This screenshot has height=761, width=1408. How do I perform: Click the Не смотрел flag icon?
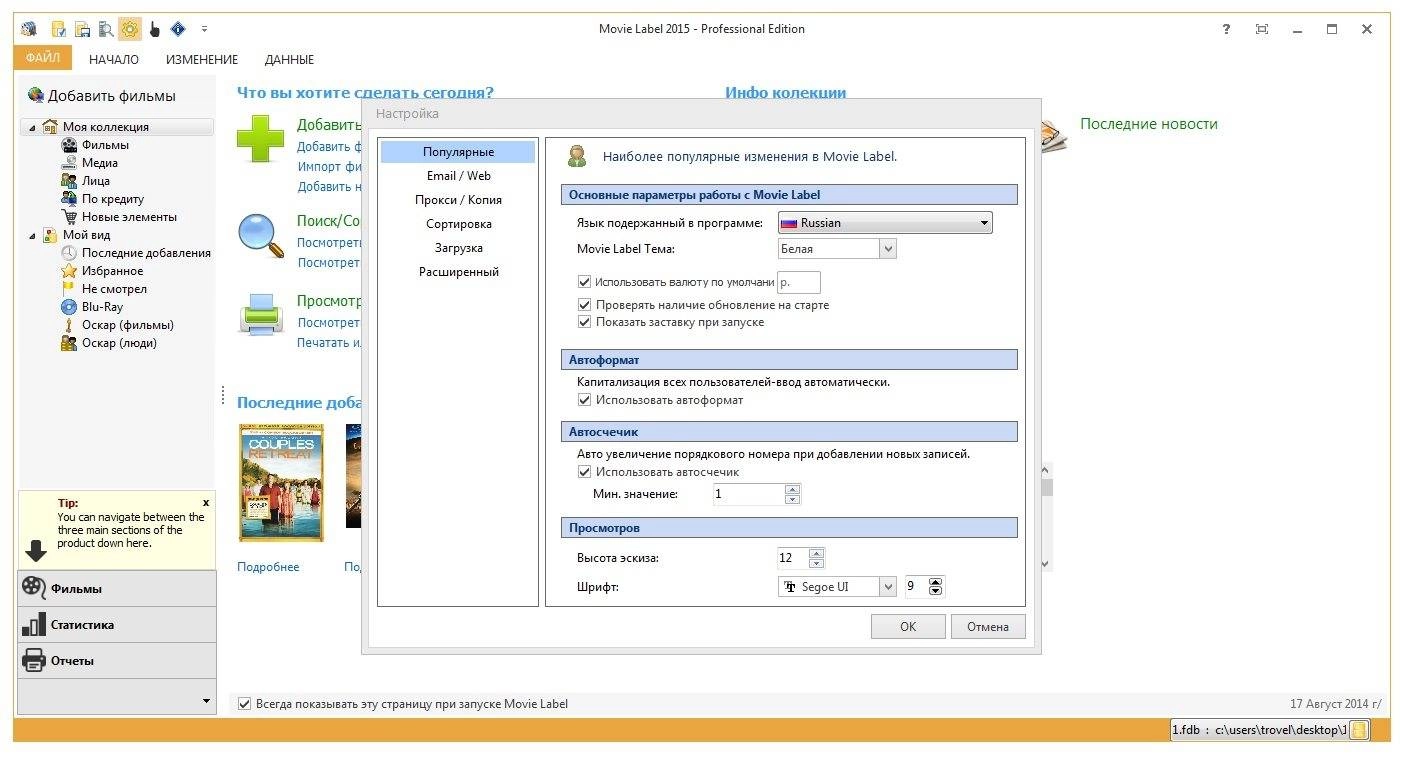point(69,289)
